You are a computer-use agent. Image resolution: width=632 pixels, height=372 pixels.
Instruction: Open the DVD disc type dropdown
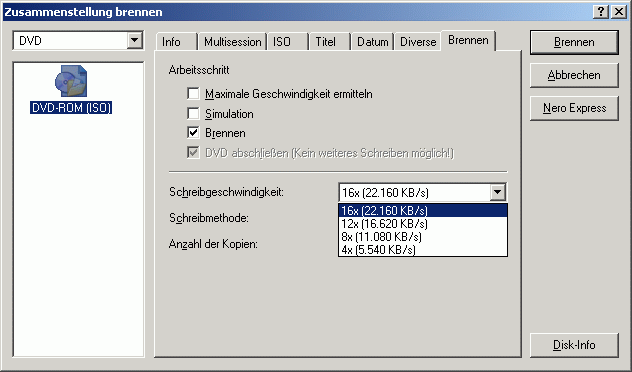click(x=134, y=41)
